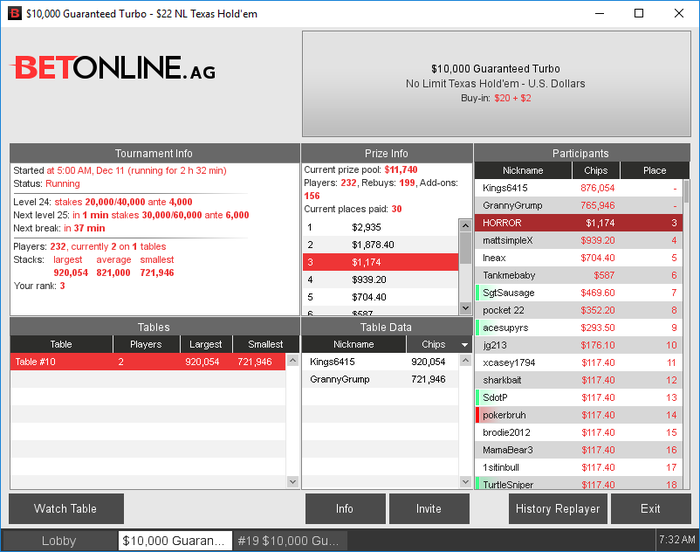
Task: Select sharkbait participant row
Action: click(x=579, y=380)
